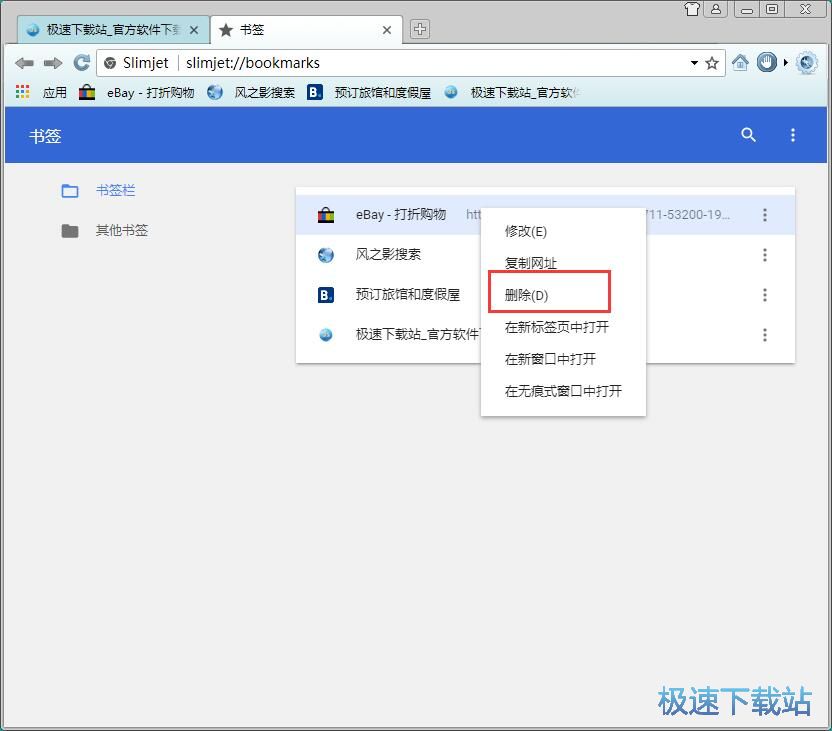Click the eBay favicon in bookmark list

click(326, 215)
